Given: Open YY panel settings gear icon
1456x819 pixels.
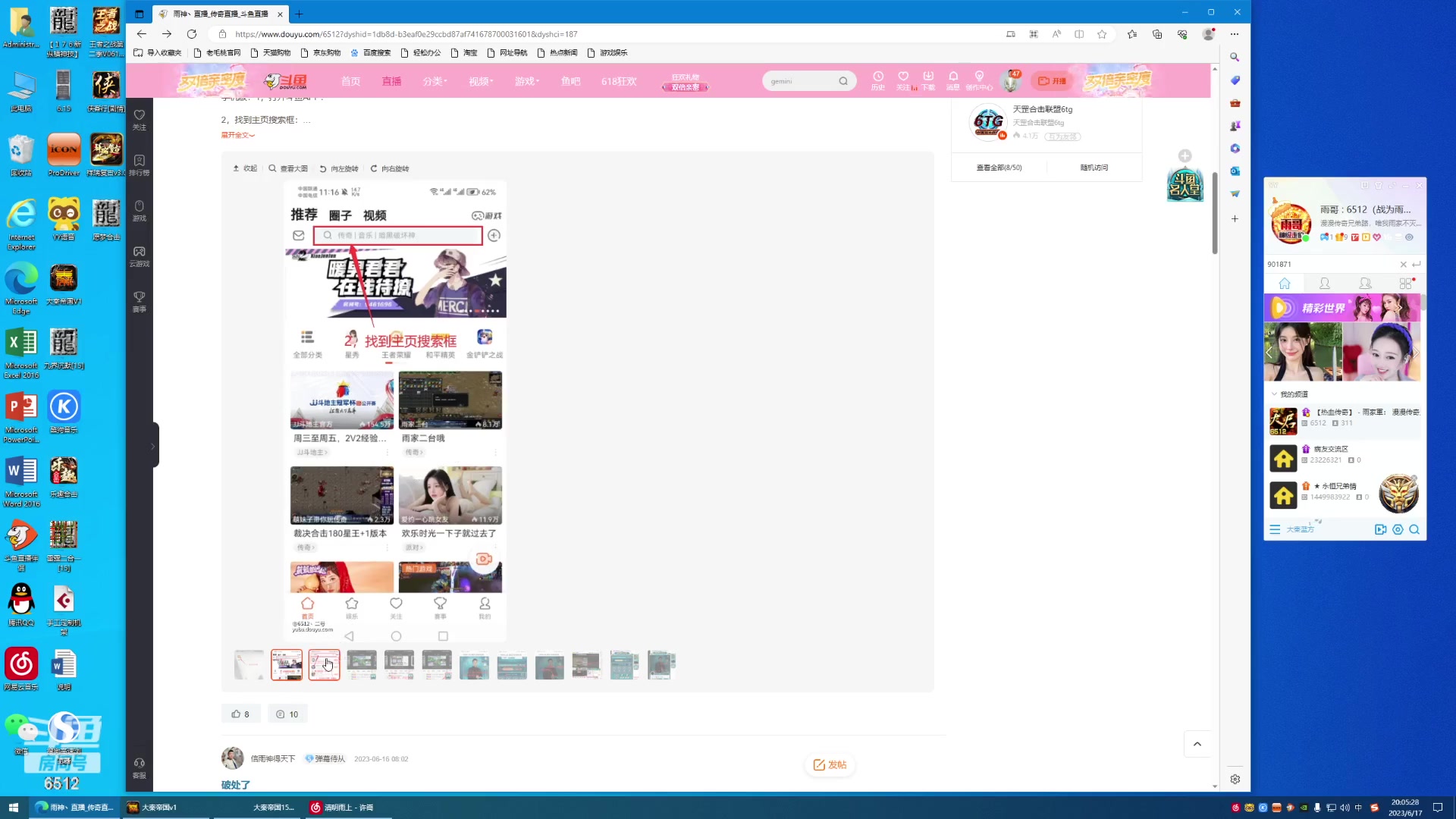Looking at the screenshot, I should [x=1398, y=529].
